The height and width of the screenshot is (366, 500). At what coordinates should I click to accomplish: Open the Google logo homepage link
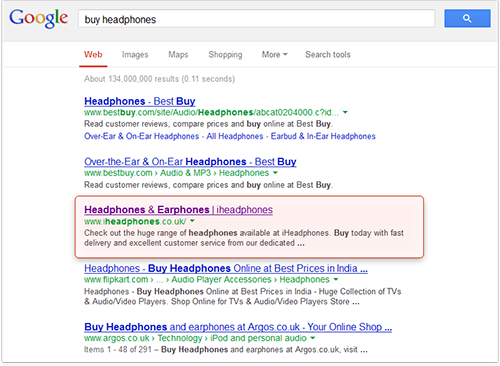click(38, 18)
